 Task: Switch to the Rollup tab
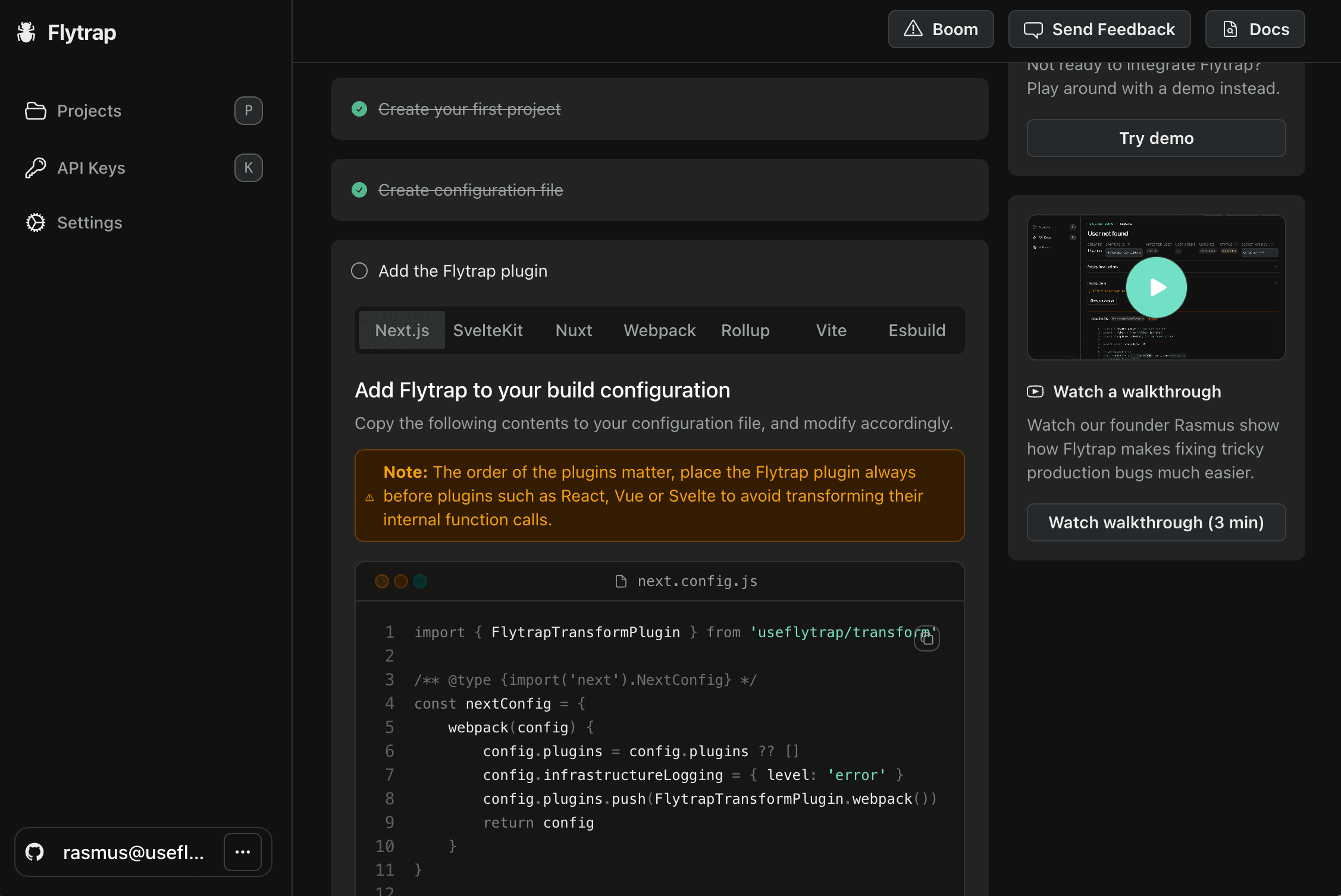pyautogui.click(x=745, y=330)
